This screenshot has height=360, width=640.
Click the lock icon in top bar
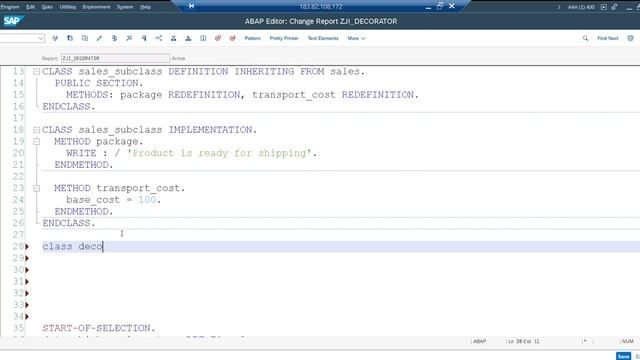614,7
